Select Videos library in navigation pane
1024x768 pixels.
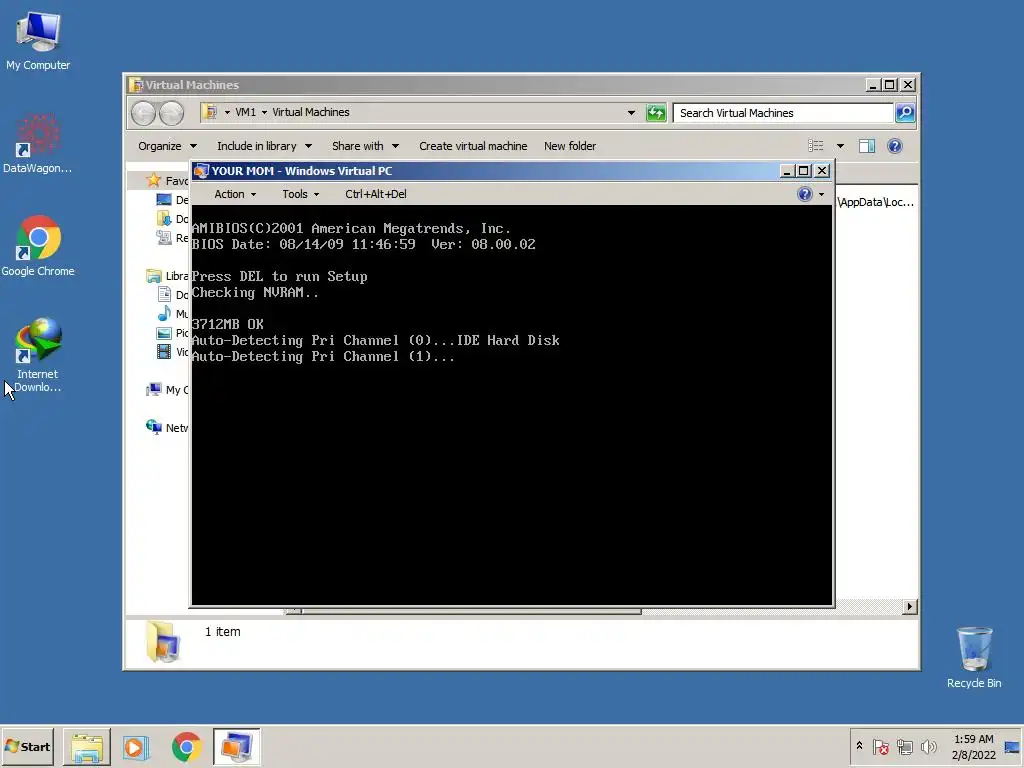[172, 352]
